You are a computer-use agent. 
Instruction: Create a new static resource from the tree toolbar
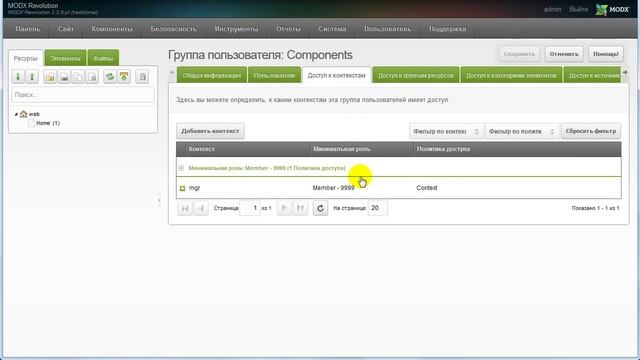[92, 77]
